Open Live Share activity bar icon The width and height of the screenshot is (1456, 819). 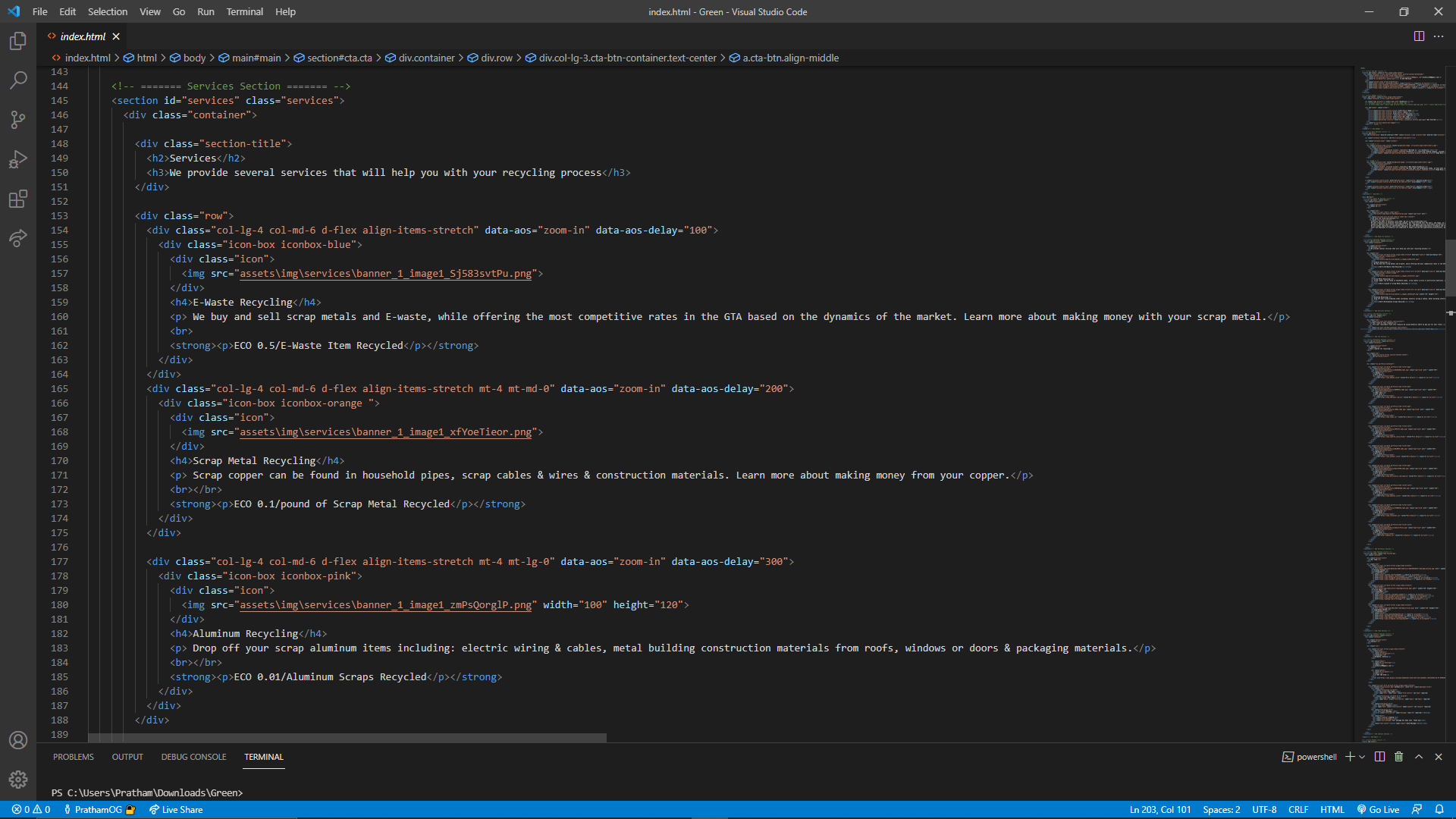(18, 238)
